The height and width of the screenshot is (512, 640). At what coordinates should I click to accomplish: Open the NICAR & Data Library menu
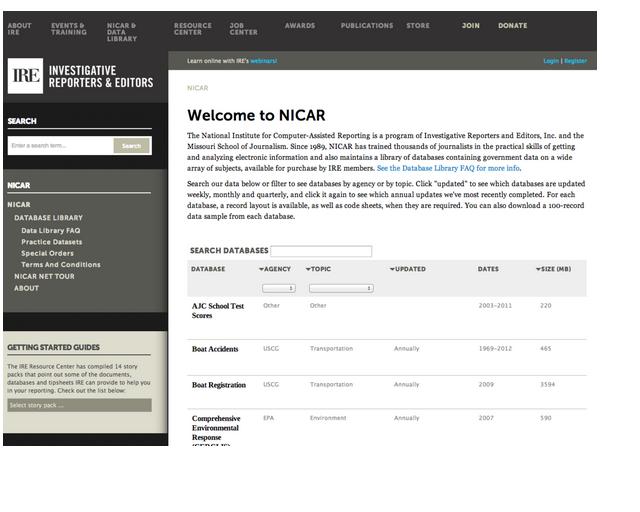point(122,32)
